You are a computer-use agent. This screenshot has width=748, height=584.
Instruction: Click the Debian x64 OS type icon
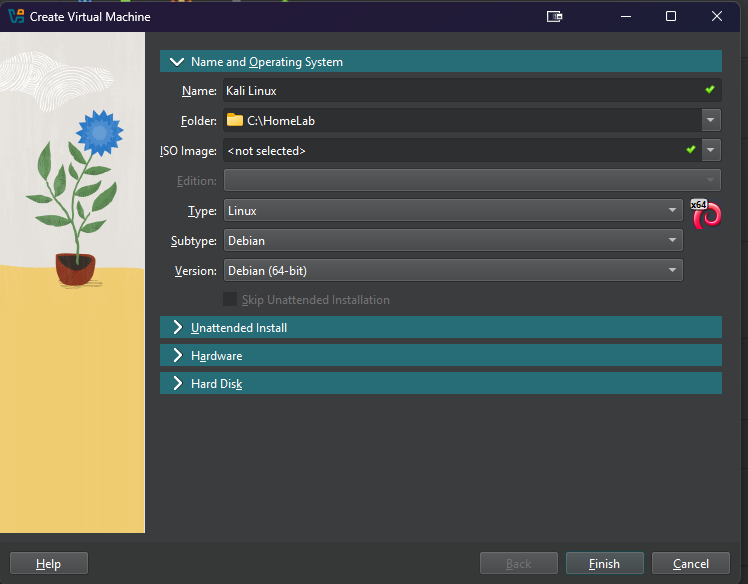(x=706, y=214)
